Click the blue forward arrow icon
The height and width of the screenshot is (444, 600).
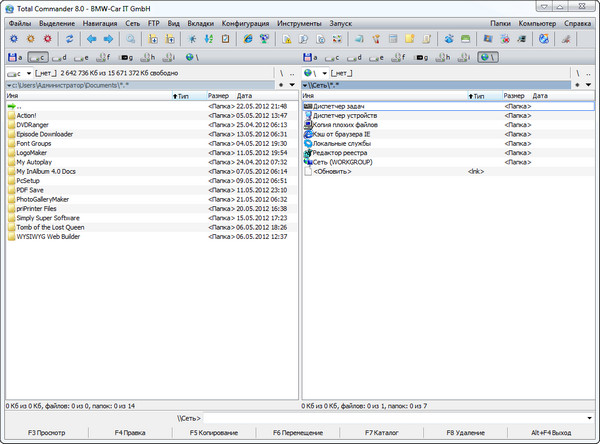coord(110,38)
